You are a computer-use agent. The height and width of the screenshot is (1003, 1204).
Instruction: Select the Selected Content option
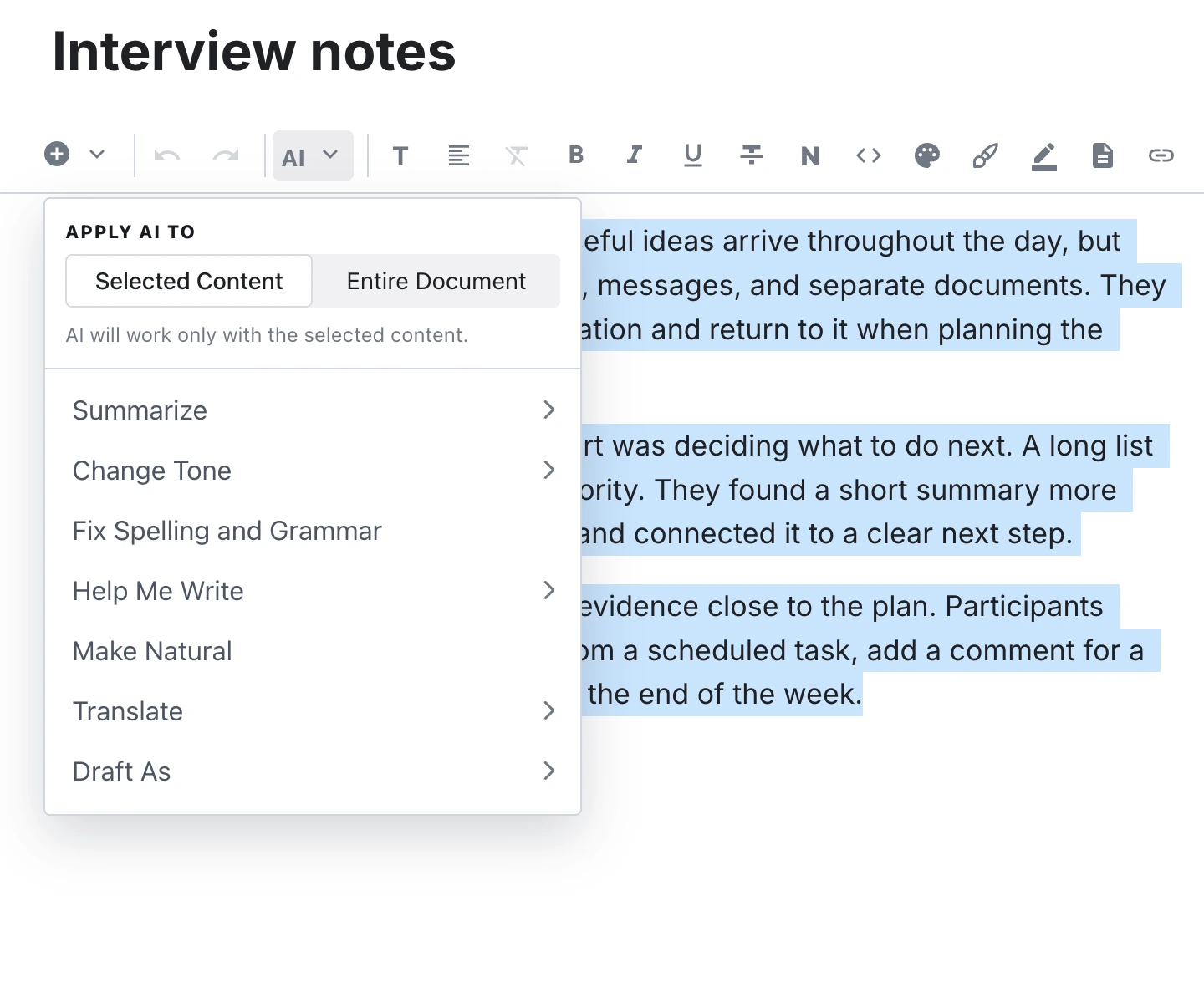(189, 282)
